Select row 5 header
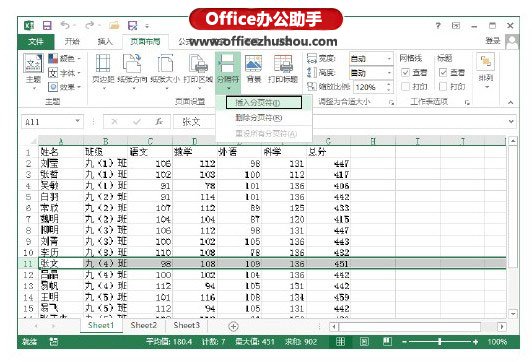The width and height of the screenshot is (532, 362). coord(28,197)
